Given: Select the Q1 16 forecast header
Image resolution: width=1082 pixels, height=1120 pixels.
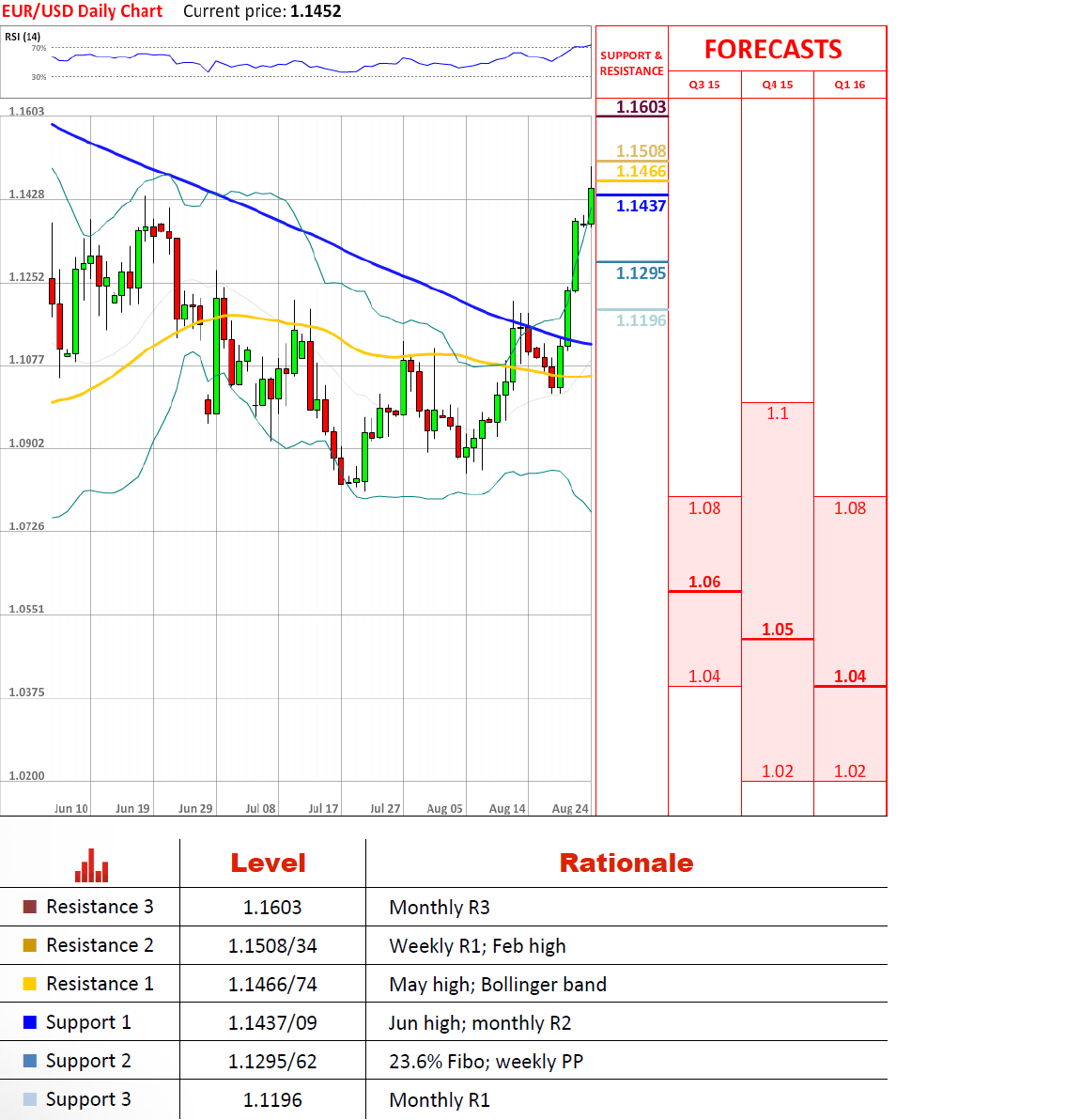Looking at the screenshot, I should click(x=850, y=85).
